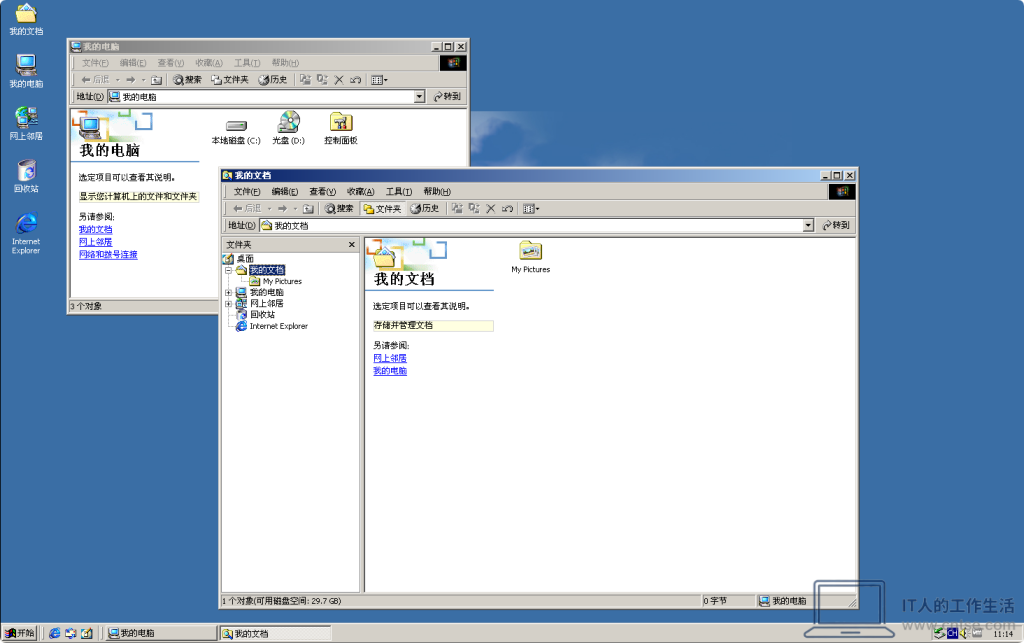Collapse 我的文档 node in folder tree

[229, 270]
